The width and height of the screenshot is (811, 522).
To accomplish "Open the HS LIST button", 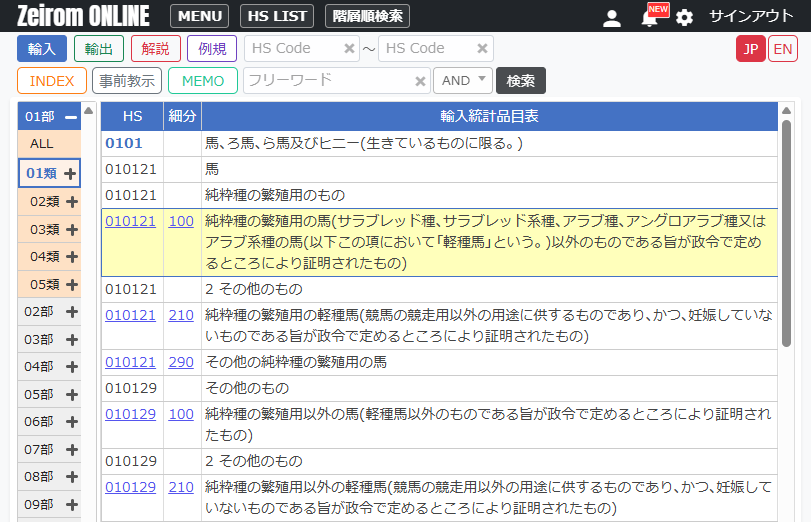I will pyautogui.click(x=277, y=16).
